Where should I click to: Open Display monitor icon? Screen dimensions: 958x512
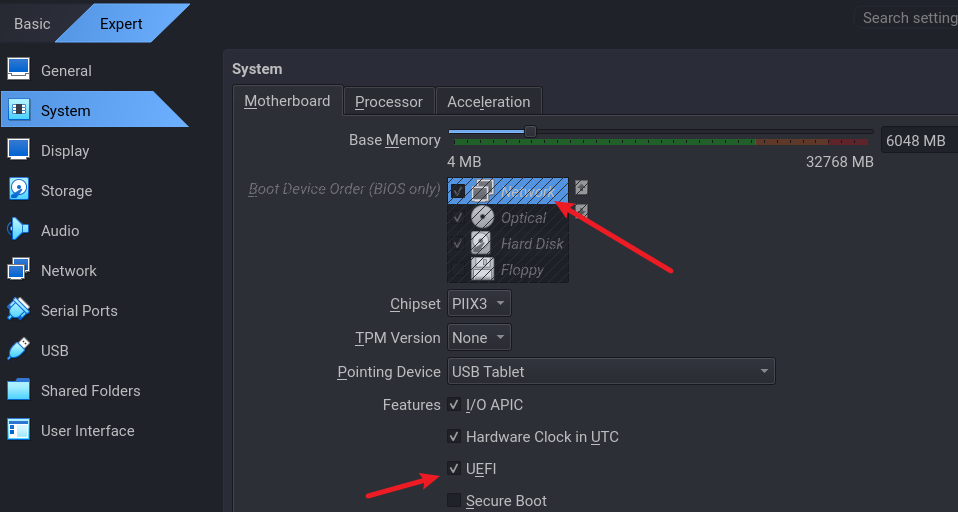[19, 150]
